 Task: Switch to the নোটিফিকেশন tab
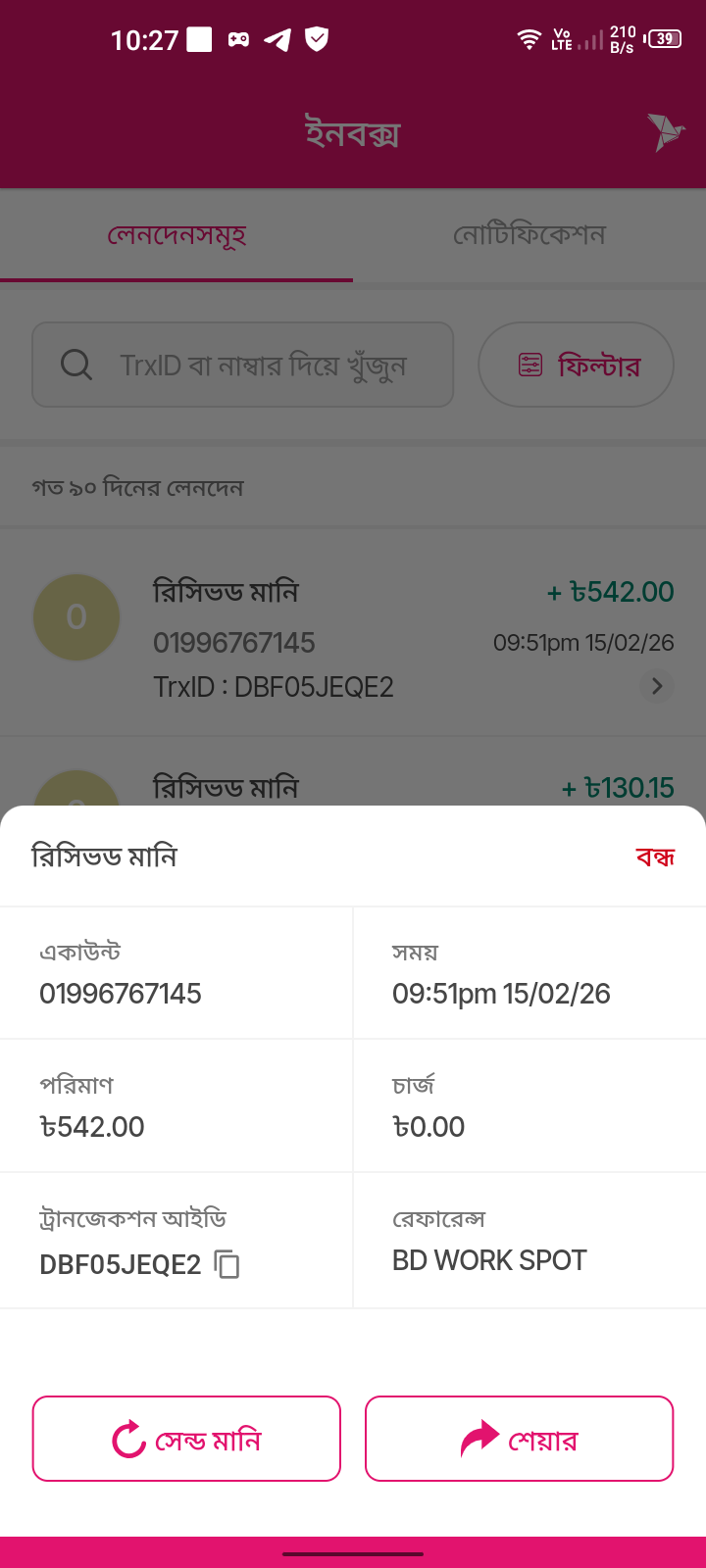[529, 235]
